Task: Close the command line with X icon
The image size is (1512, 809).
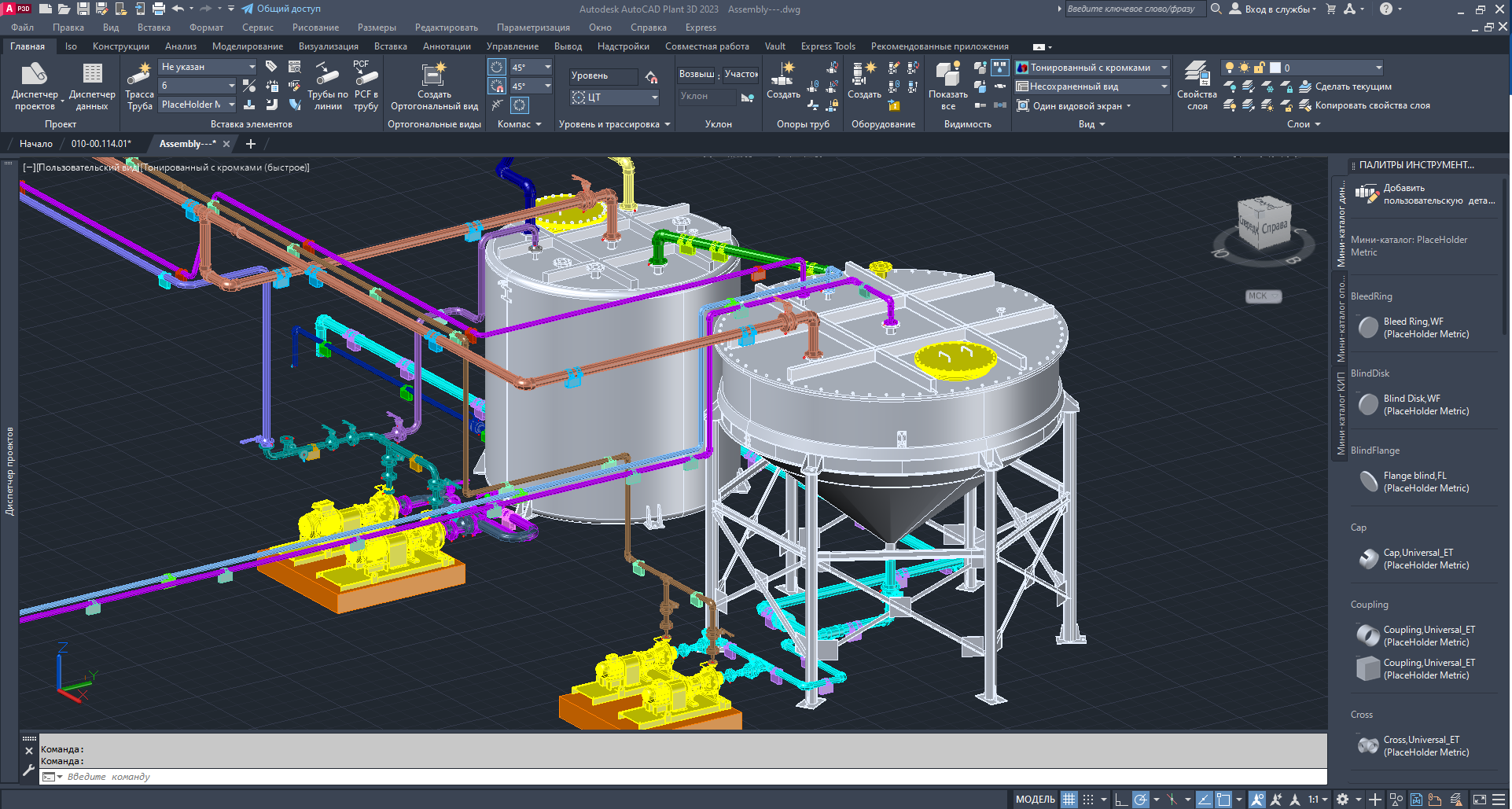Action: coord(29,751)
